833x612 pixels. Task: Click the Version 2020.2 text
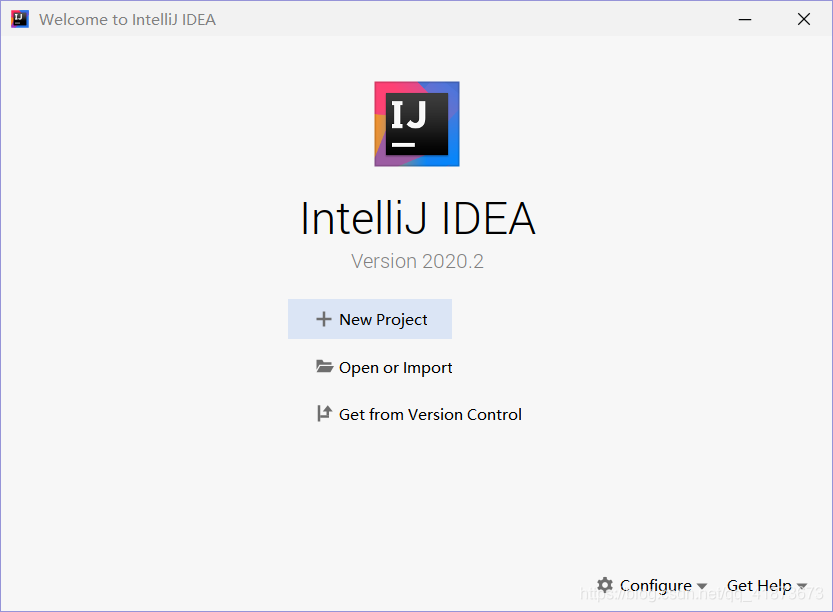(417, 261)
